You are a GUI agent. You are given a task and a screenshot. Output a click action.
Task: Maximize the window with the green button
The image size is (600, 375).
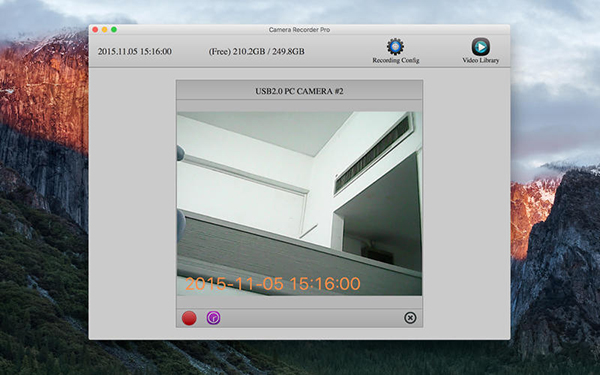pyautogui.click(x=114, y=29)
